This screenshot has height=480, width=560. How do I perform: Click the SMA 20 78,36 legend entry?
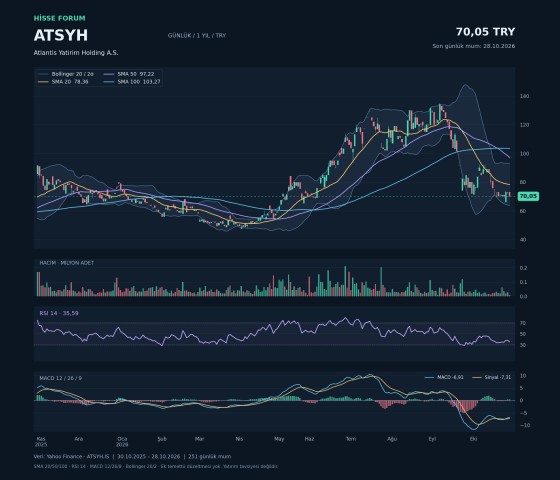click(x=63, y=82)
